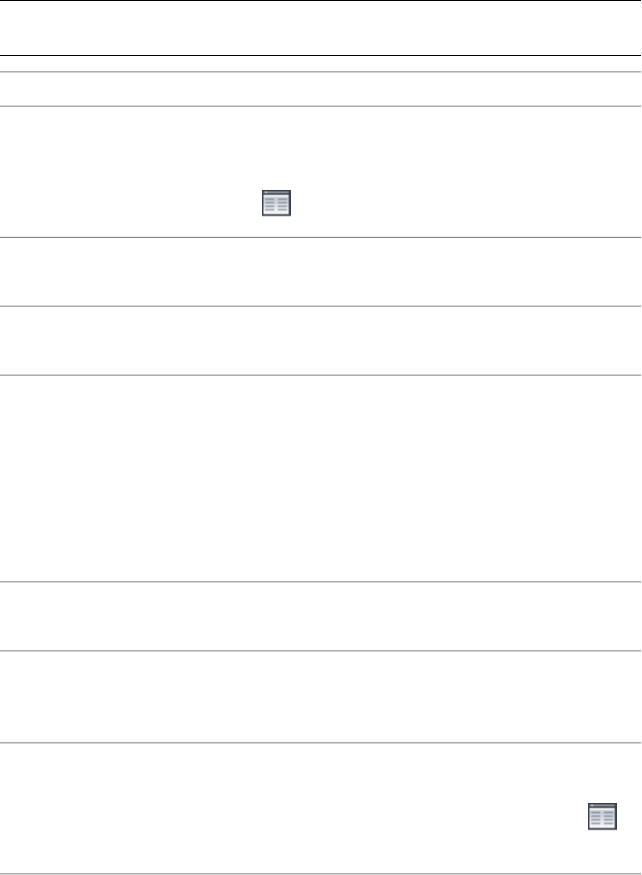Click the black separator line under the header
Screen dimensions: 642x875
[x=321, y=55]
